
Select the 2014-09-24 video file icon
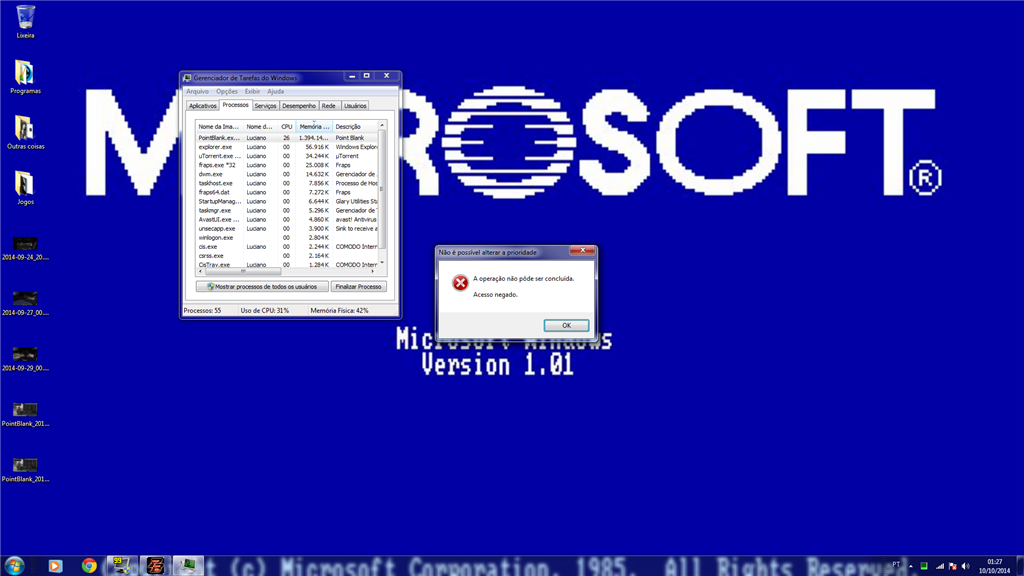pos(25,249)
